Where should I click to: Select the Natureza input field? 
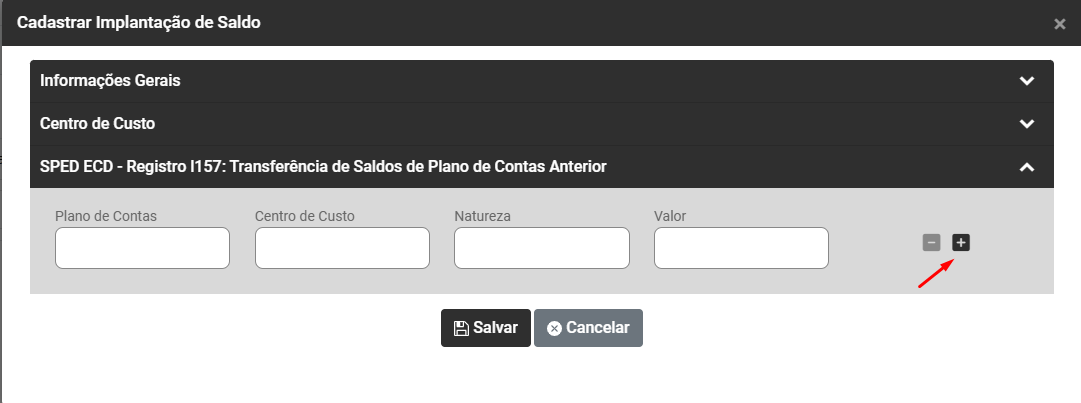tap(541, 248)
